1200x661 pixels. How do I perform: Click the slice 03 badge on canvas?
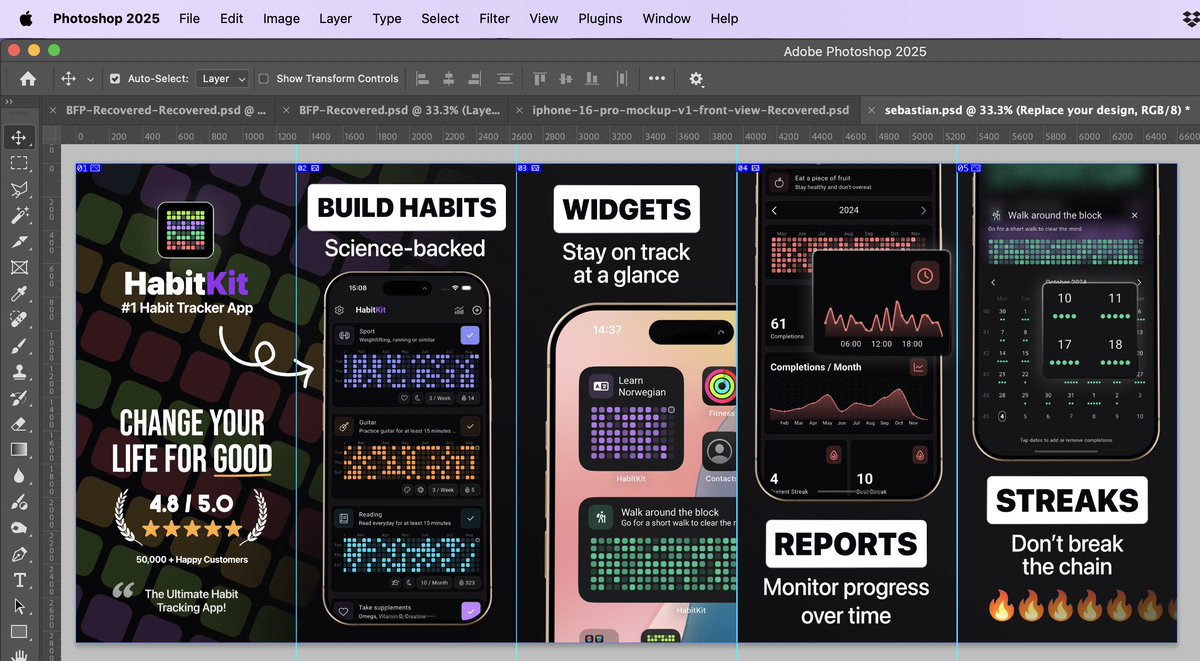point(529,168)
